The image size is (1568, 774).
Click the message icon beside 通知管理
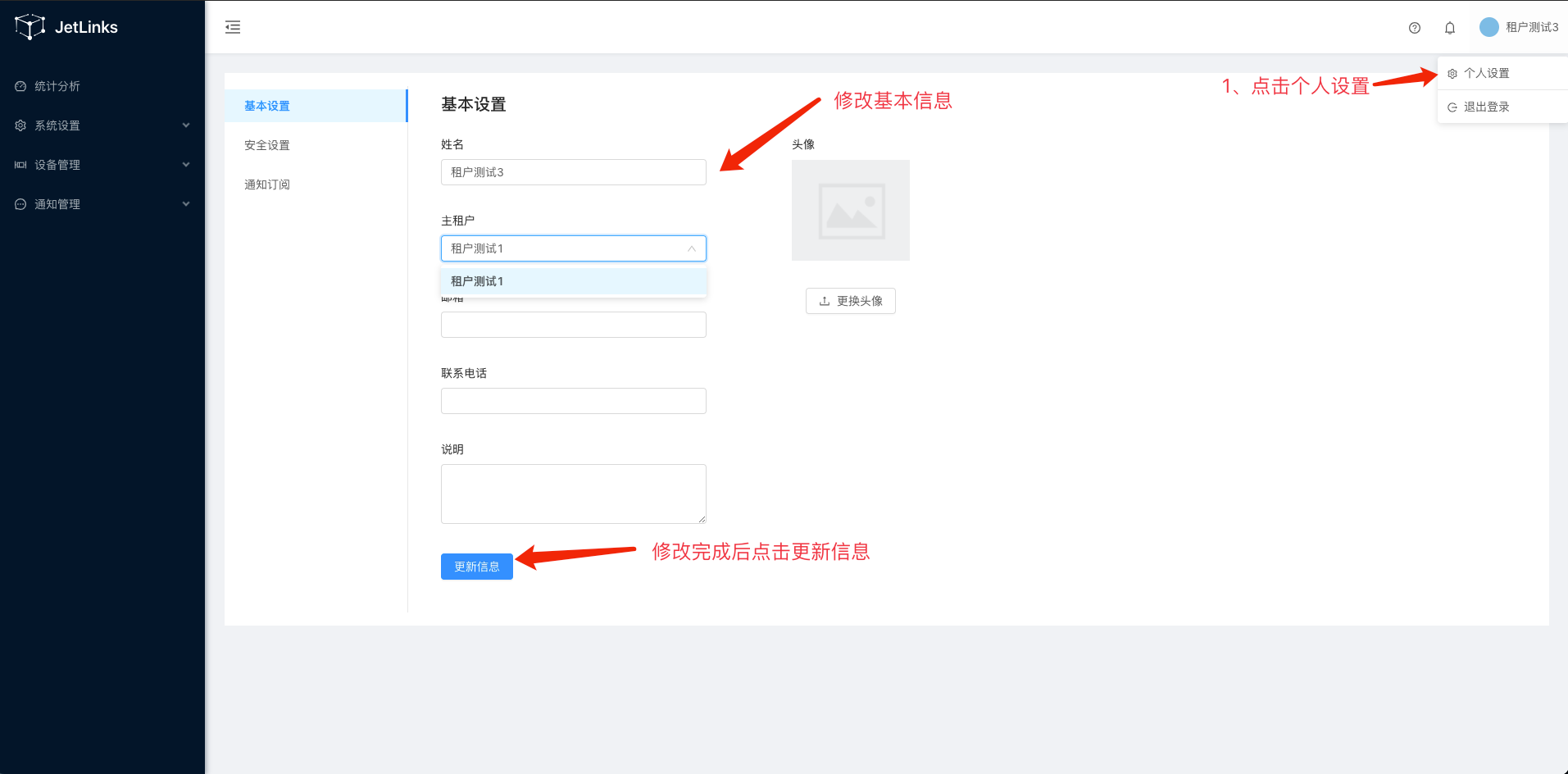[20, 204]
